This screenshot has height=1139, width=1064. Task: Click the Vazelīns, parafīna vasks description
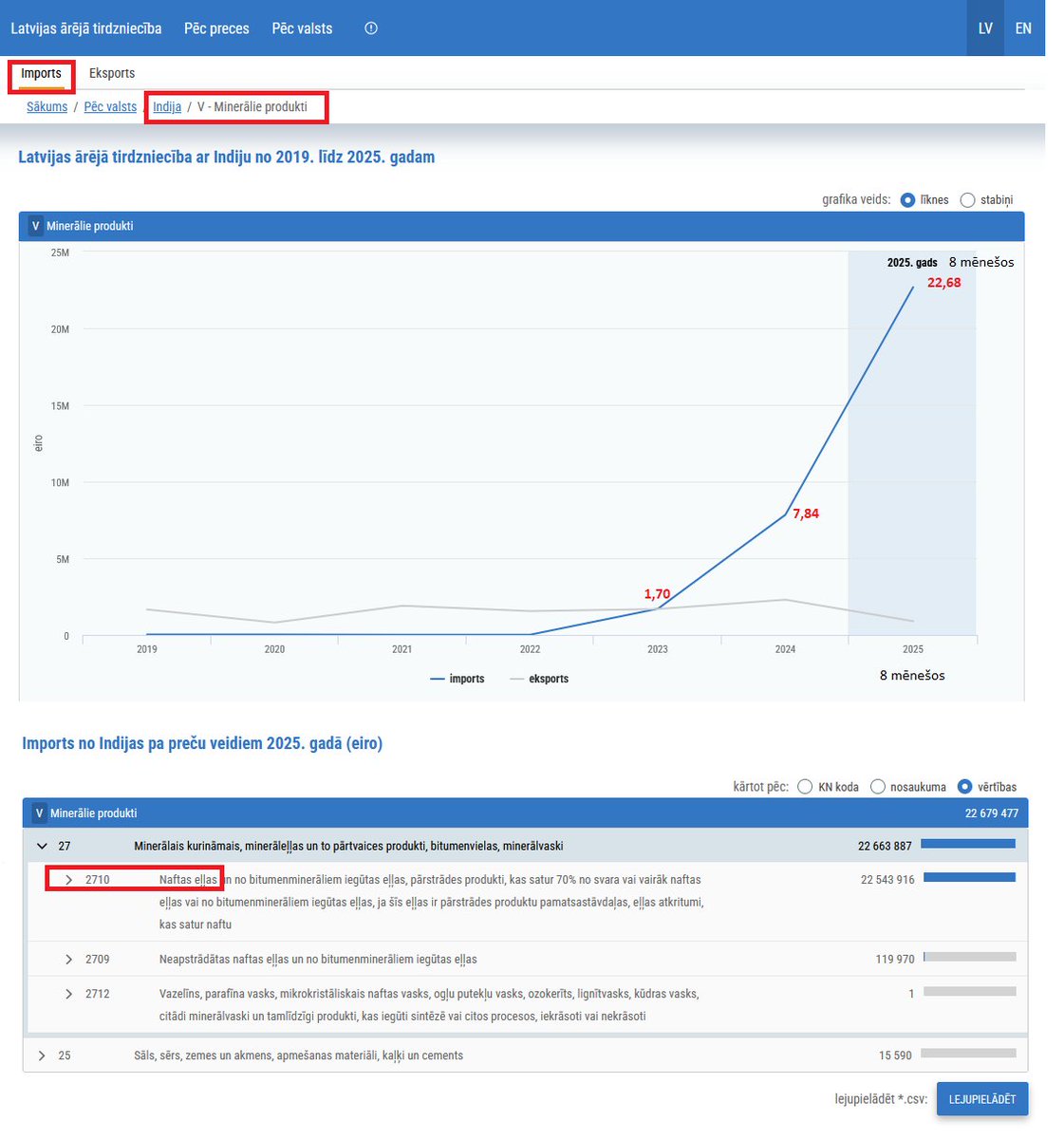(429, 1005)
